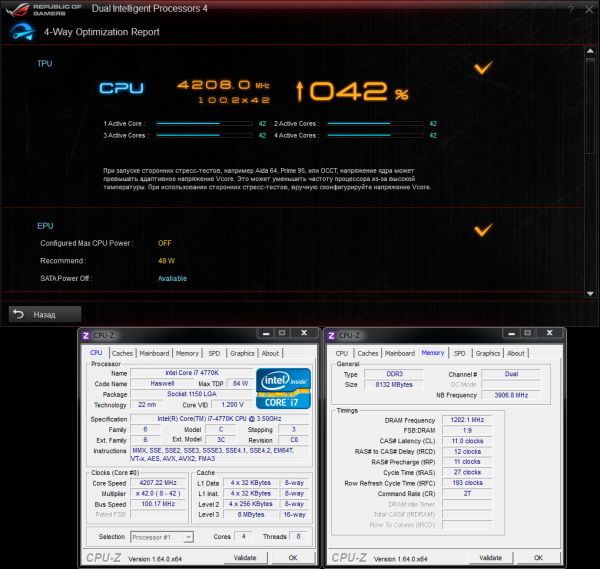Click the 48 W recommend value
600x569 pixels.
coord(166,261)
